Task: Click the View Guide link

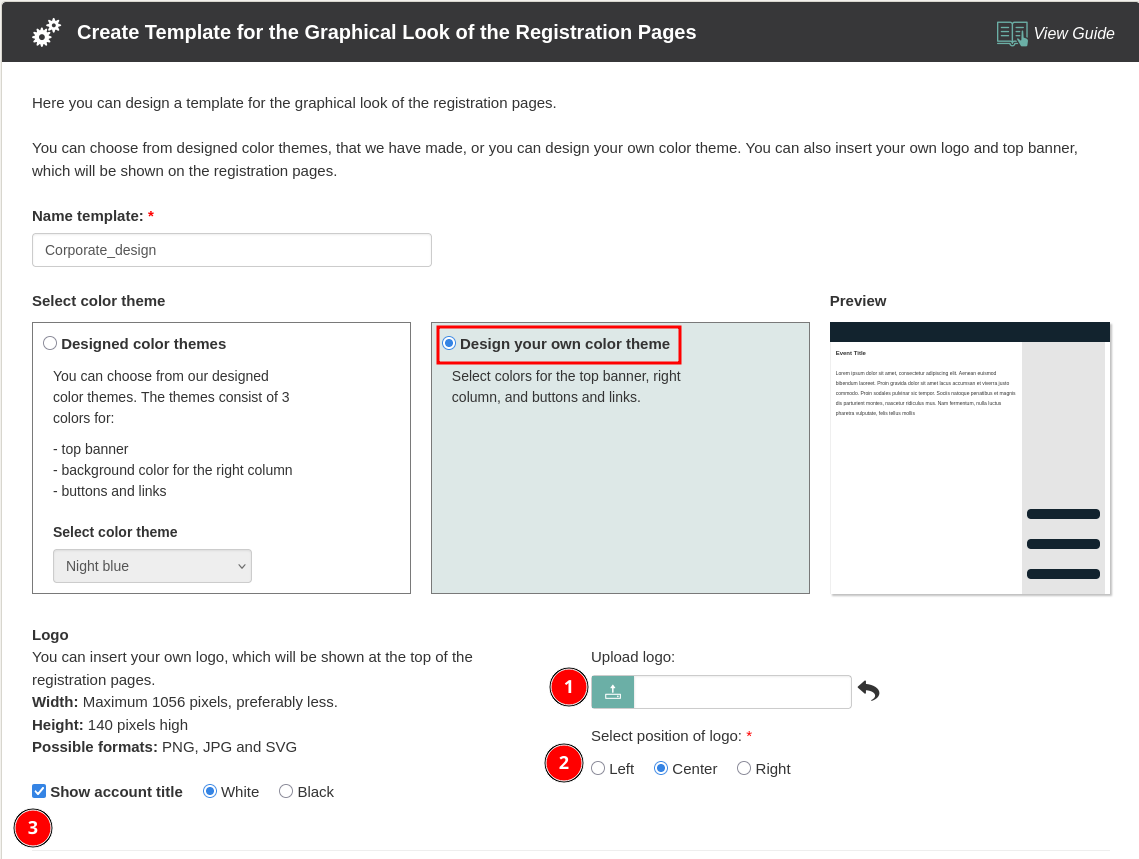Action: pos(1073,33)
